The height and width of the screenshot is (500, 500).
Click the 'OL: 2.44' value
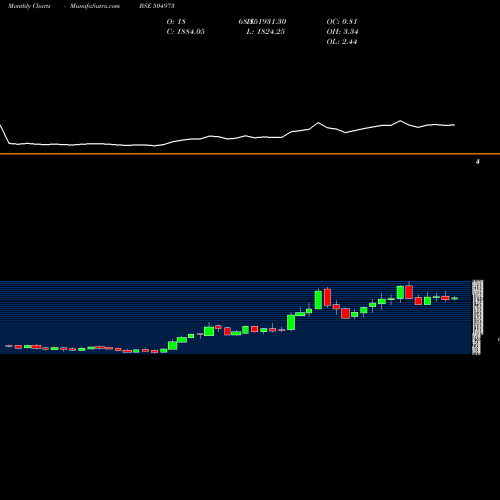tap(342, 42)
